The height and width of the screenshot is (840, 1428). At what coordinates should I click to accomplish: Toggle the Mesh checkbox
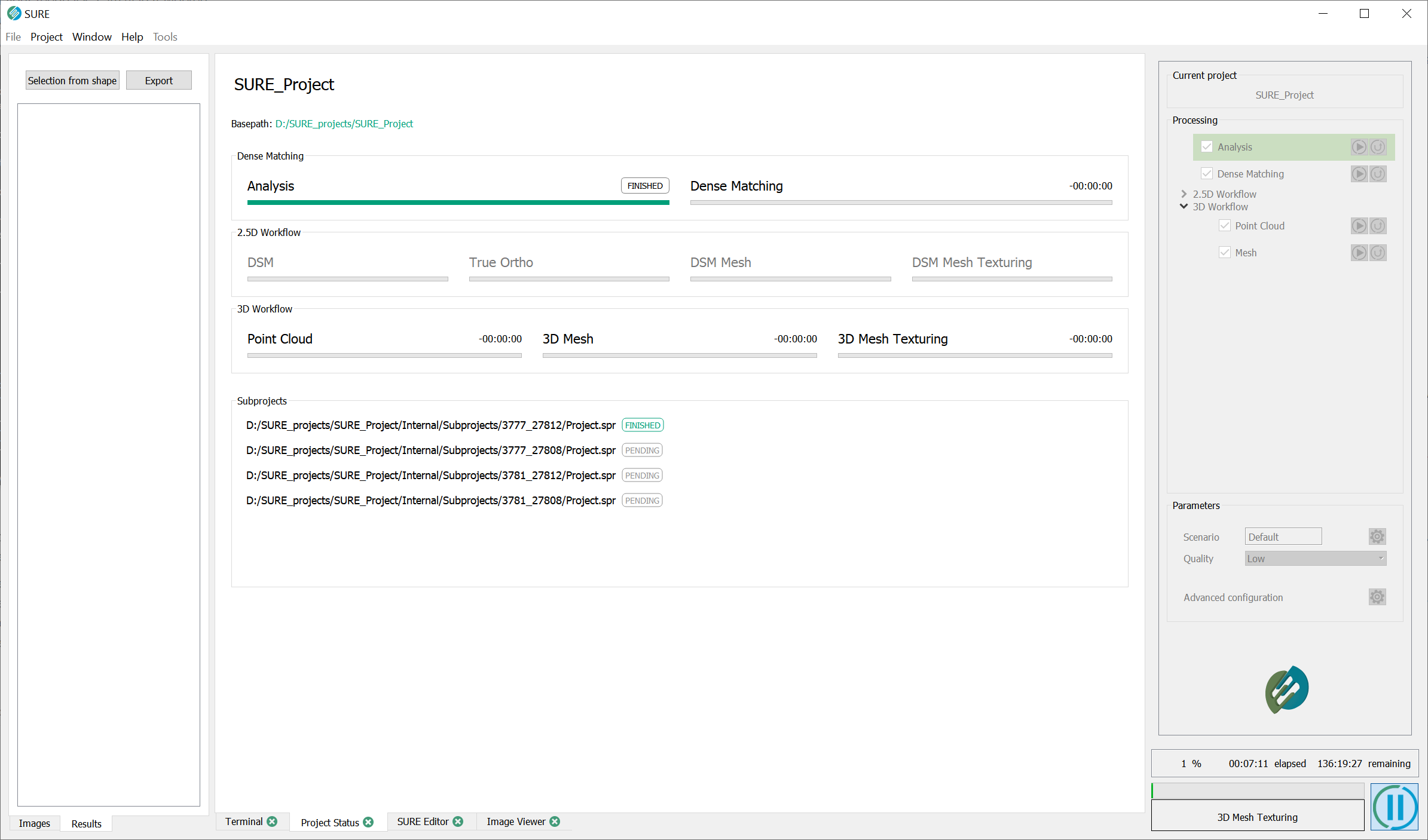[1225, 253]
